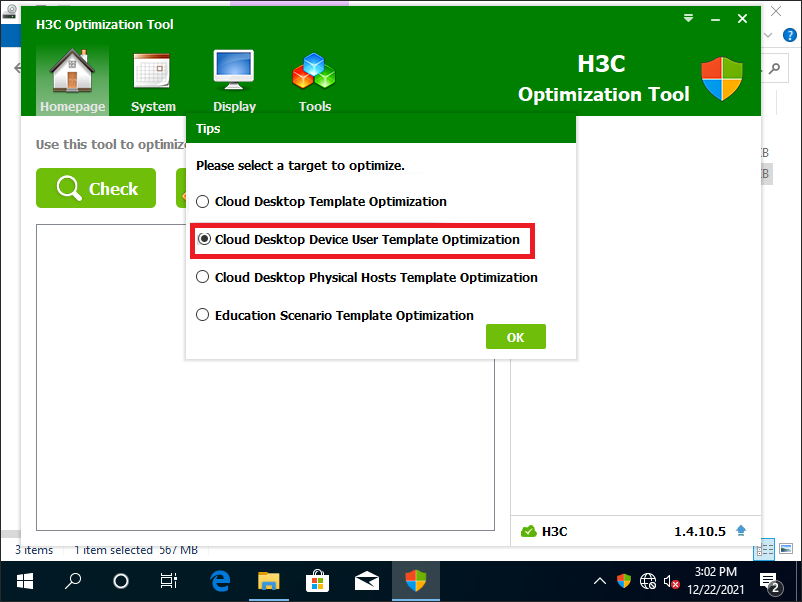Open taskbar search
802x602 pixels.
73,581
